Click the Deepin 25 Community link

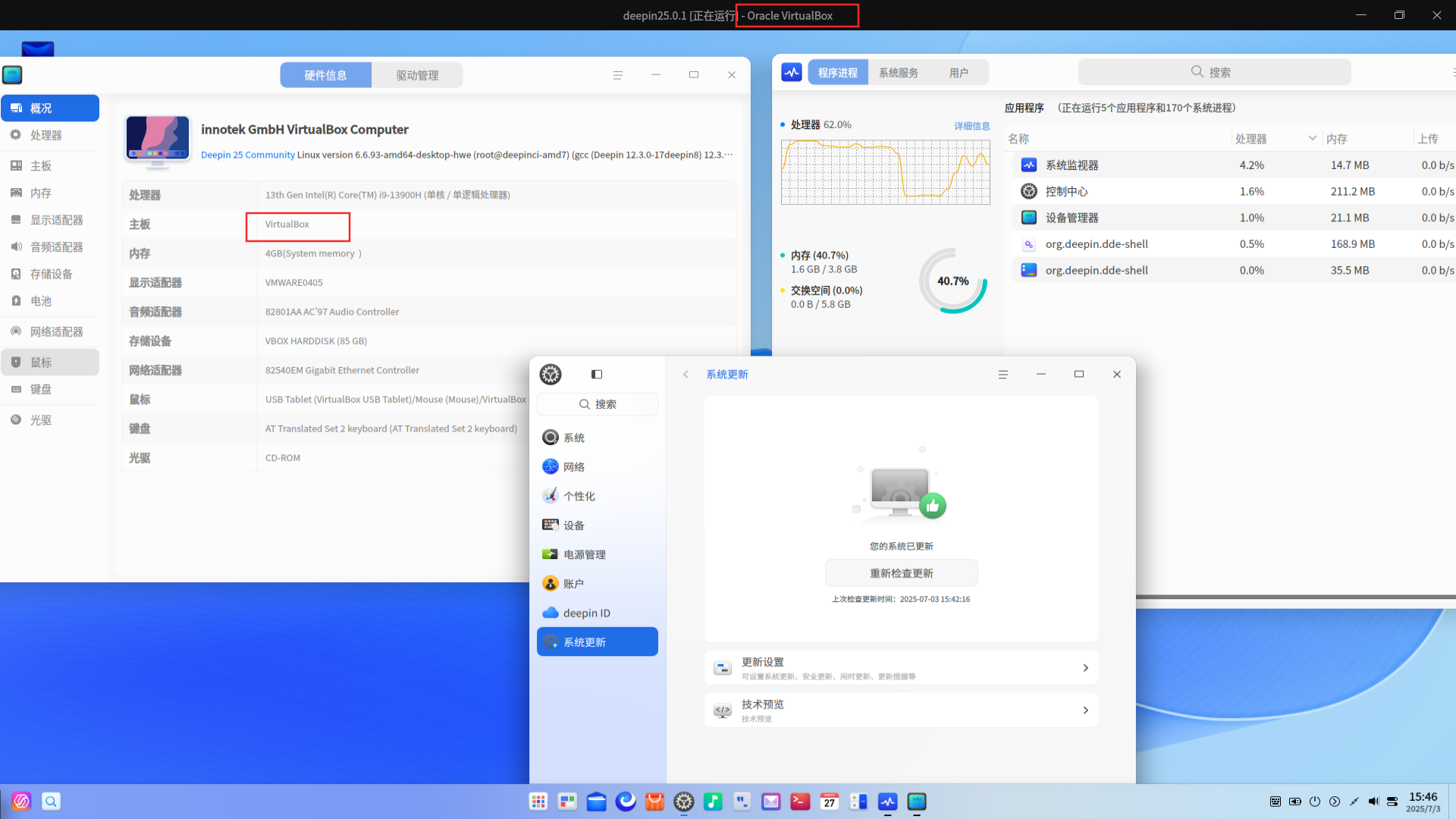click(248, 155)
